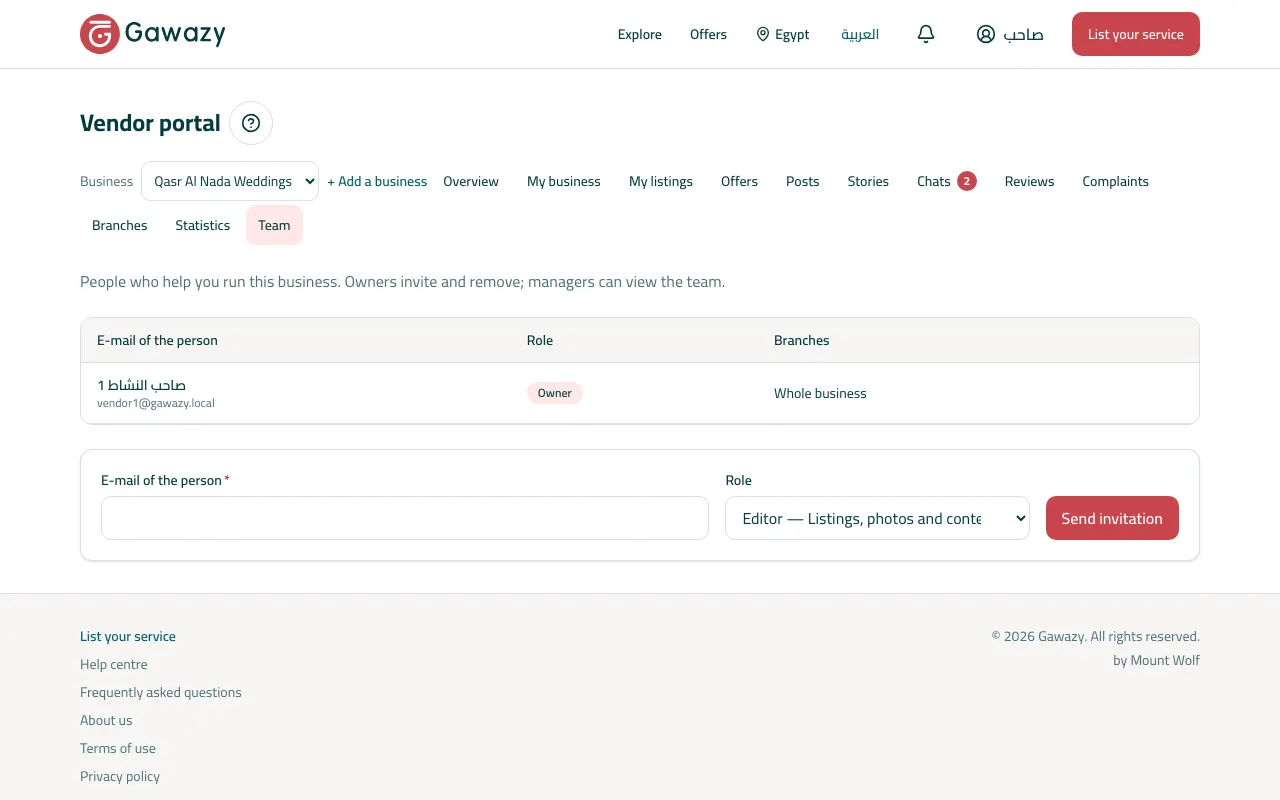Open Explore in the top navigation
Image resolution: width=1280 pixels, height=800 pixels.
(640, 34)
